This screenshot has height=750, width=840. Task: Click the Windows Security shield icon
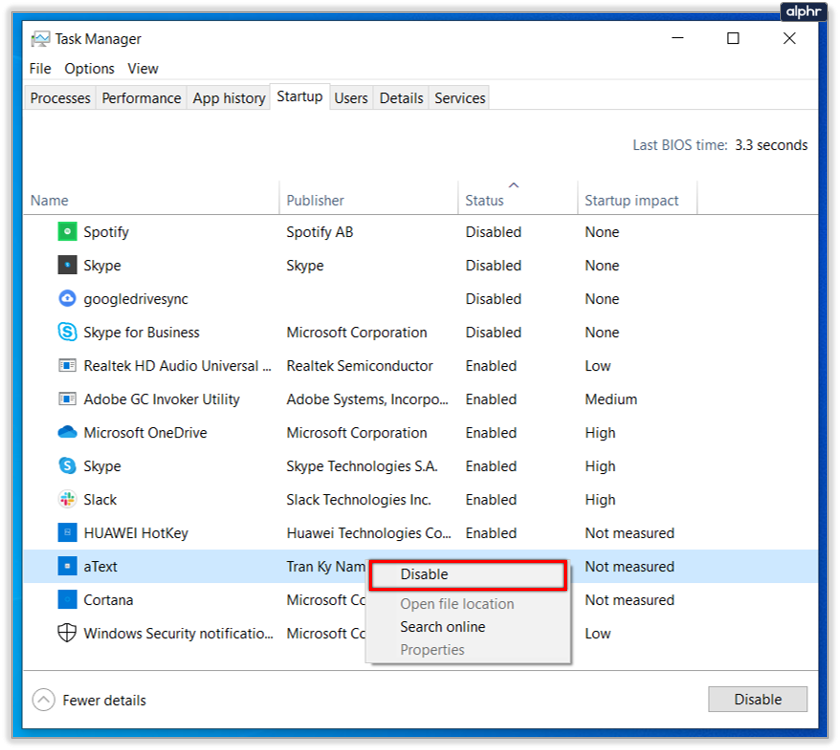point(67,633)
